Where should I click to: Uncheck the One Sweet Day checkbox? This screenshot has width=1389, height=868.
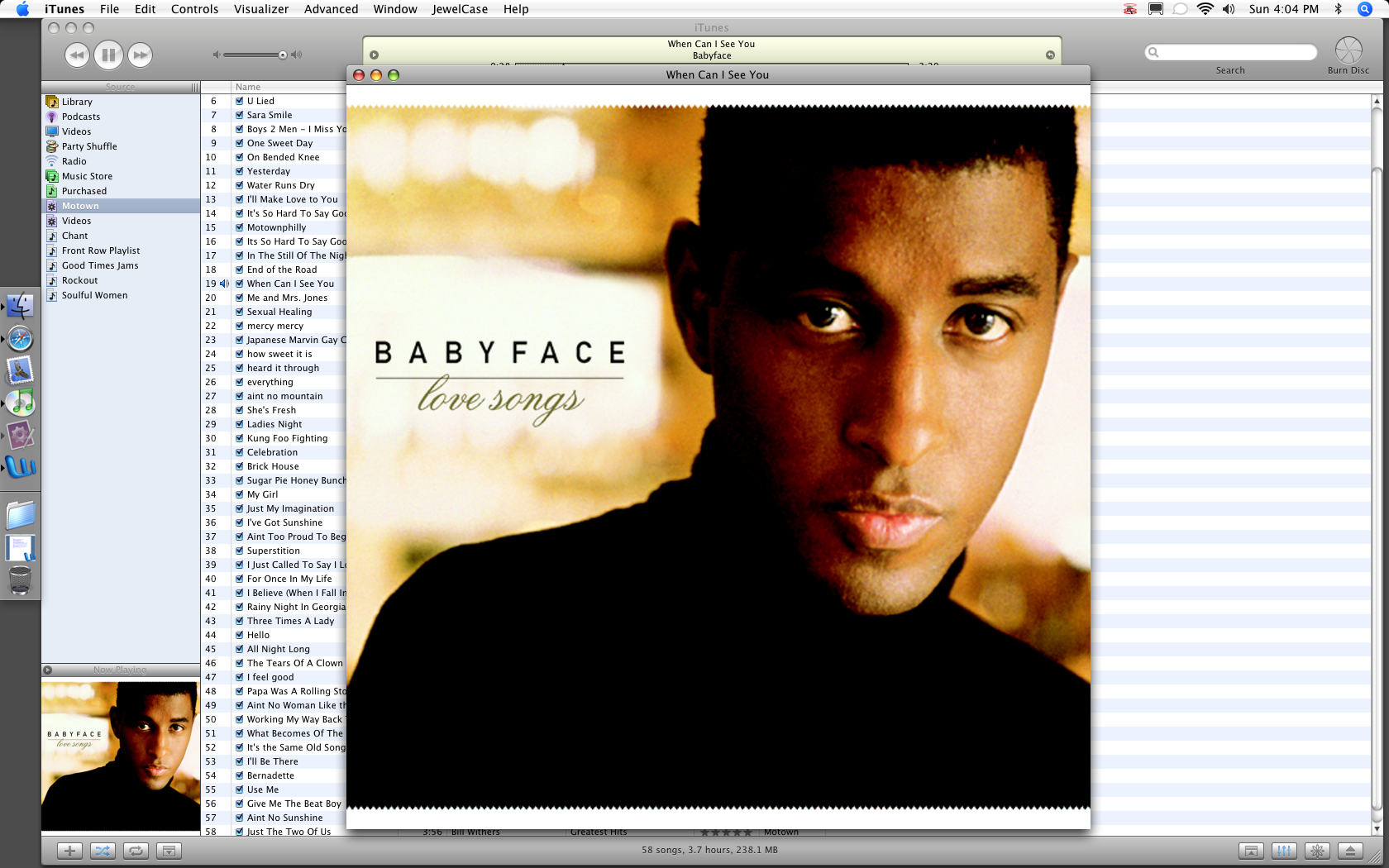240,143
